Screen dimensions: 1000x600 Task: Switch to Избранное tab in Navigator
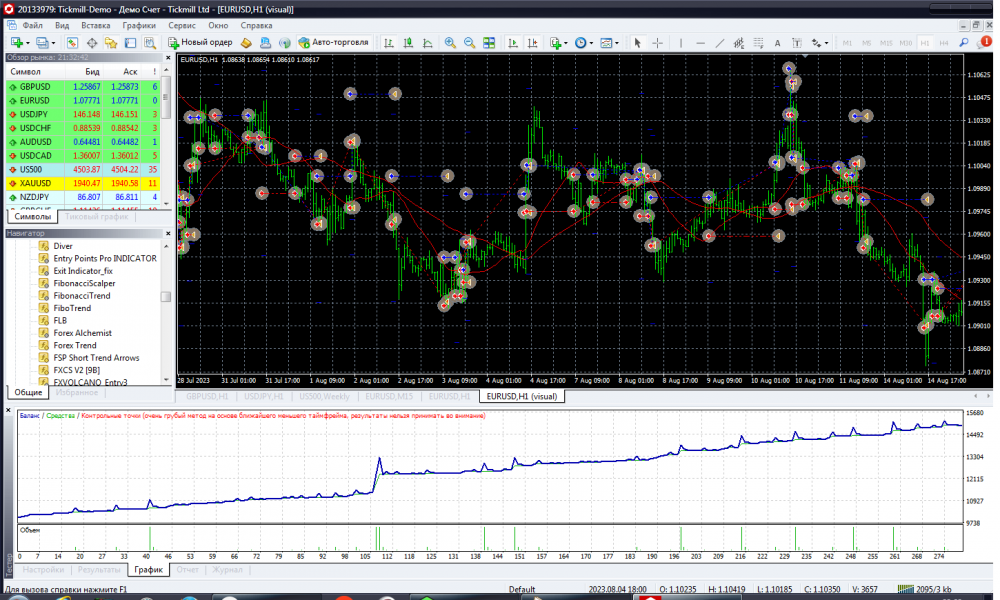pos(77,393)
